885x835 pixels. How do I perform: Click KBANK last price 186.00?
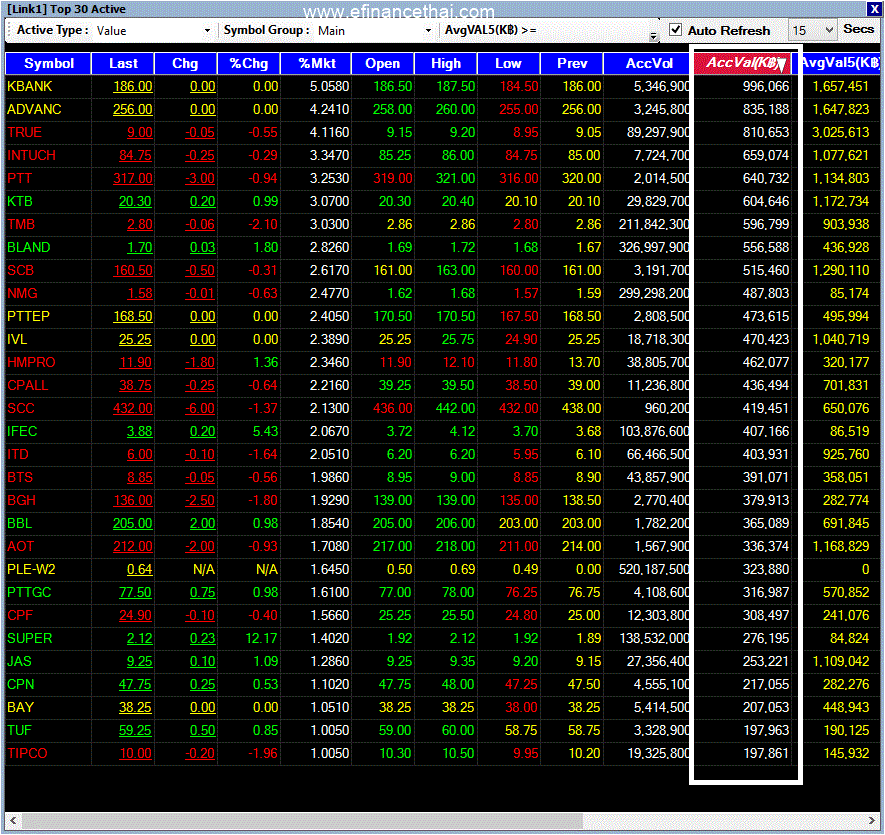coord(133,86)
